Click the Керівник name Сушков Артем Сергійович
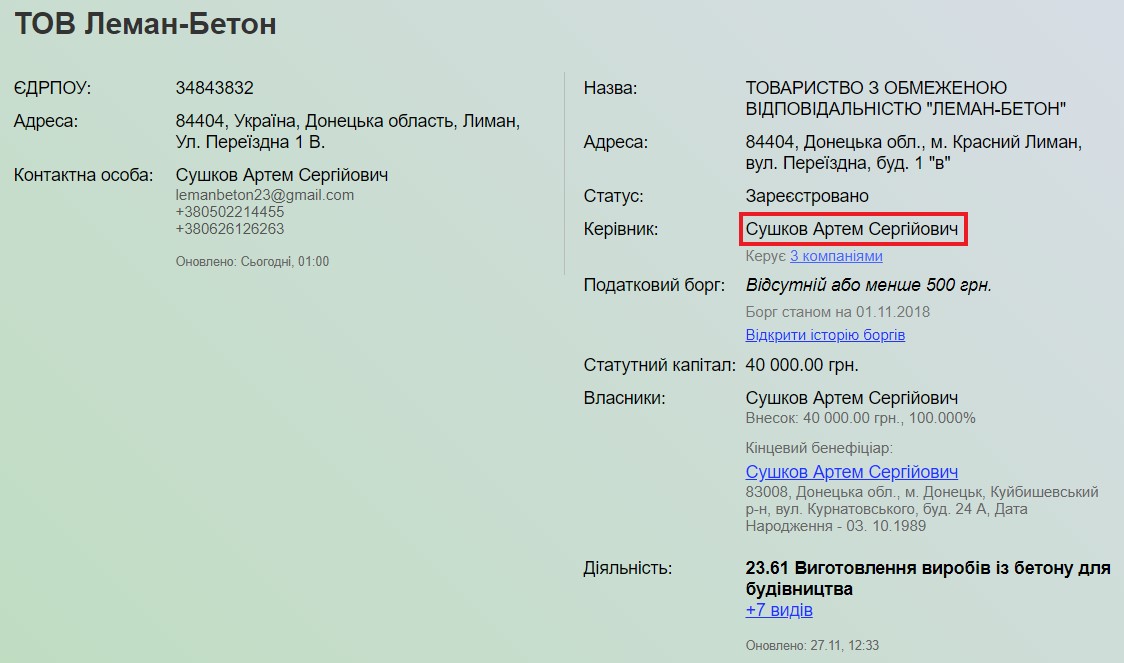This screenshot has height=663, width=1124. click(x=852, y=229)
